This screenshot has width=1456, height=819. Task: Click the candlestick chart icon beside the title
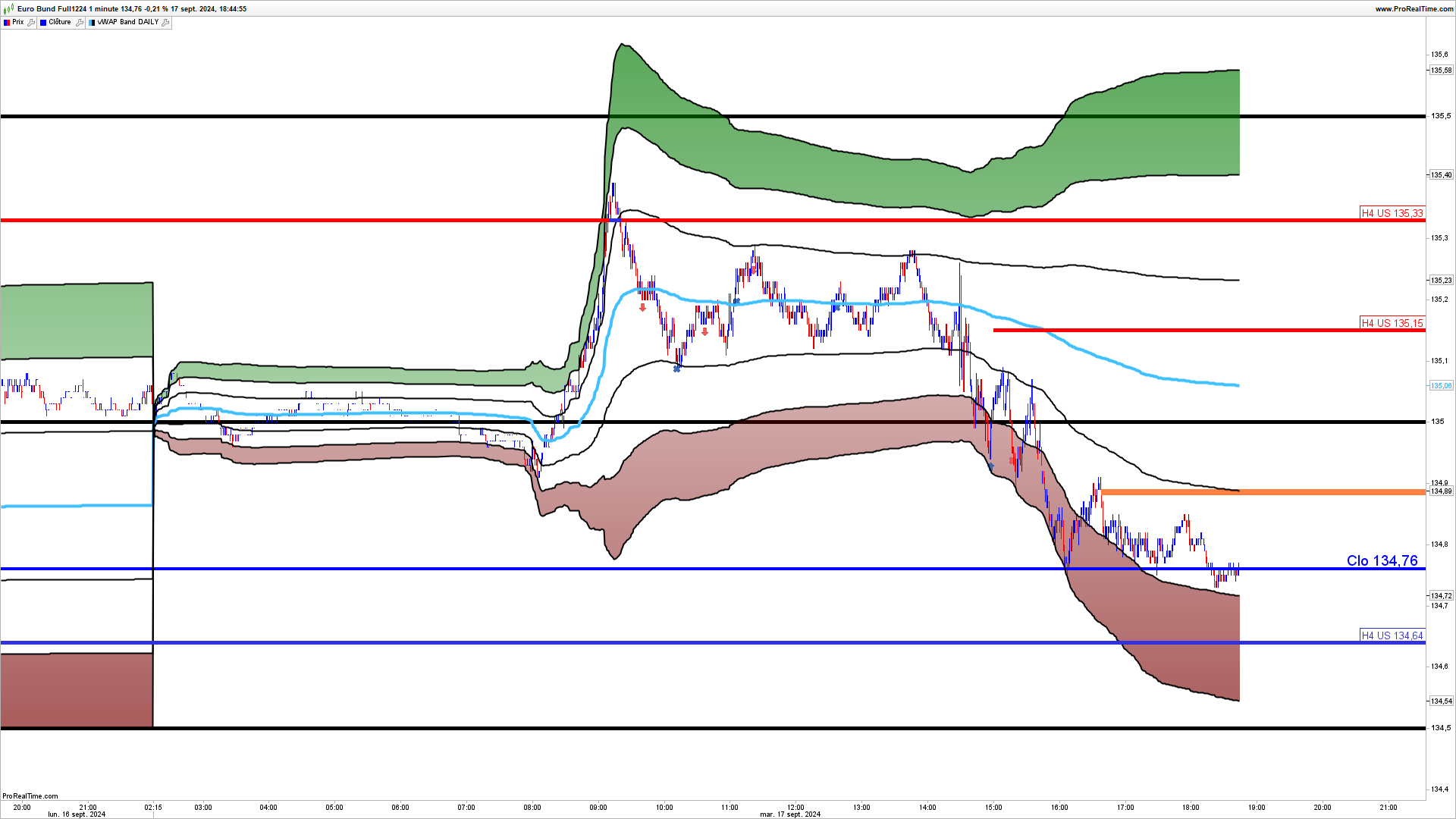[x=9, y=9]
